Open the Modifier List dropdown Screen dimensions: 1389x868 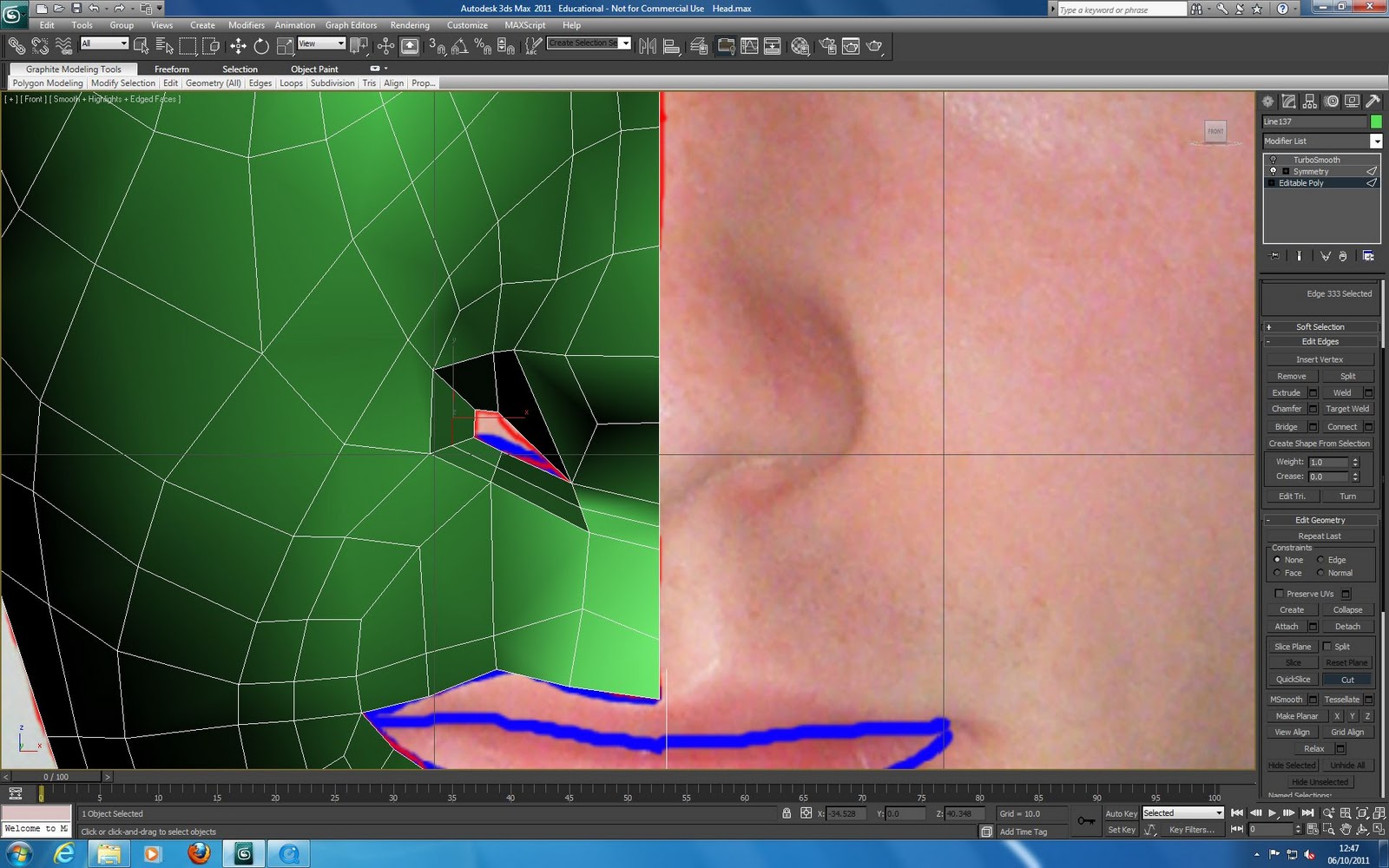[x=1321, y=141]
